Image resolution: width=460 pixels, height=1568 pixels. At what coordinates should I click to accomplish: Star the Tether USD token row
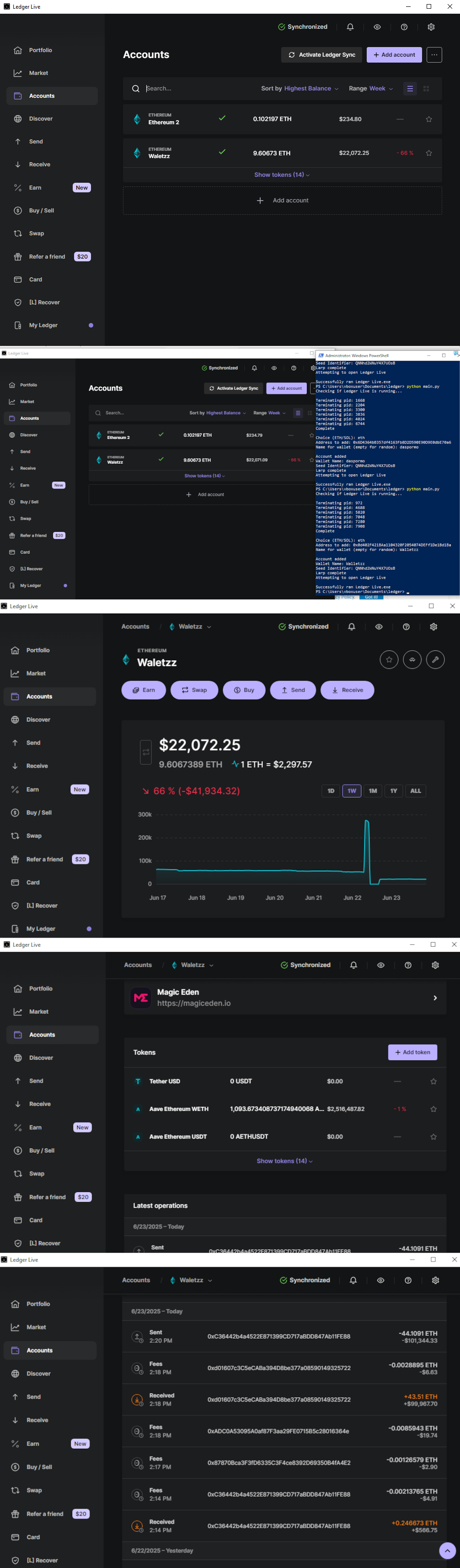tap(434, 1081)
